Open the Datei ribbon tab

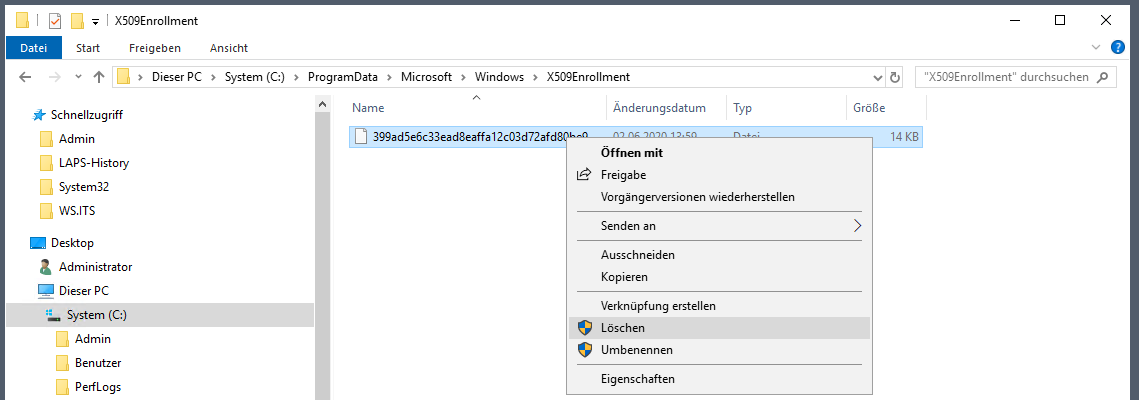[x=33, y=48]
